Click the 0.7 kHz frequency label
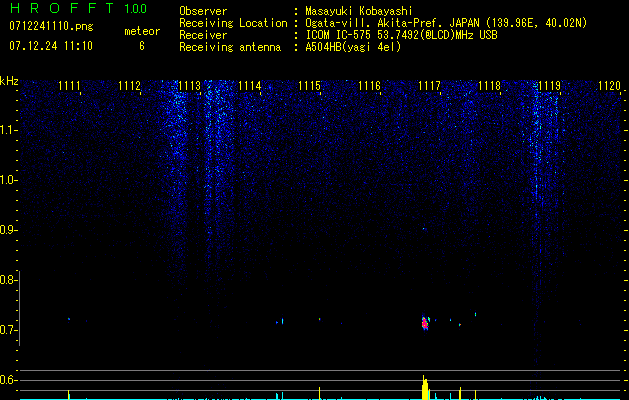 pyautogui.click(x=8, y=330)
